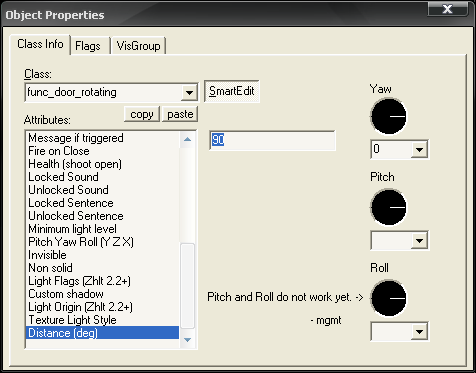Screen dimensions: 476x373
Task: Select Light Origin (Zhlt 2.2+) attribute
Action: click(x=102, y=307)
